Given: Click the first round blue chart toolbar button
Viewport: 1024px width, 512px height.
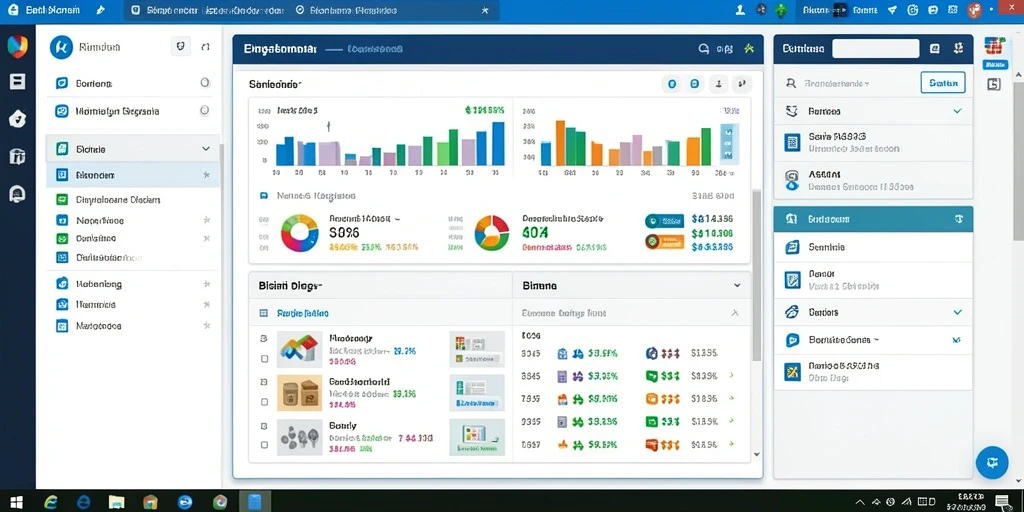Looking at the screenshot, I should [672, 84].
